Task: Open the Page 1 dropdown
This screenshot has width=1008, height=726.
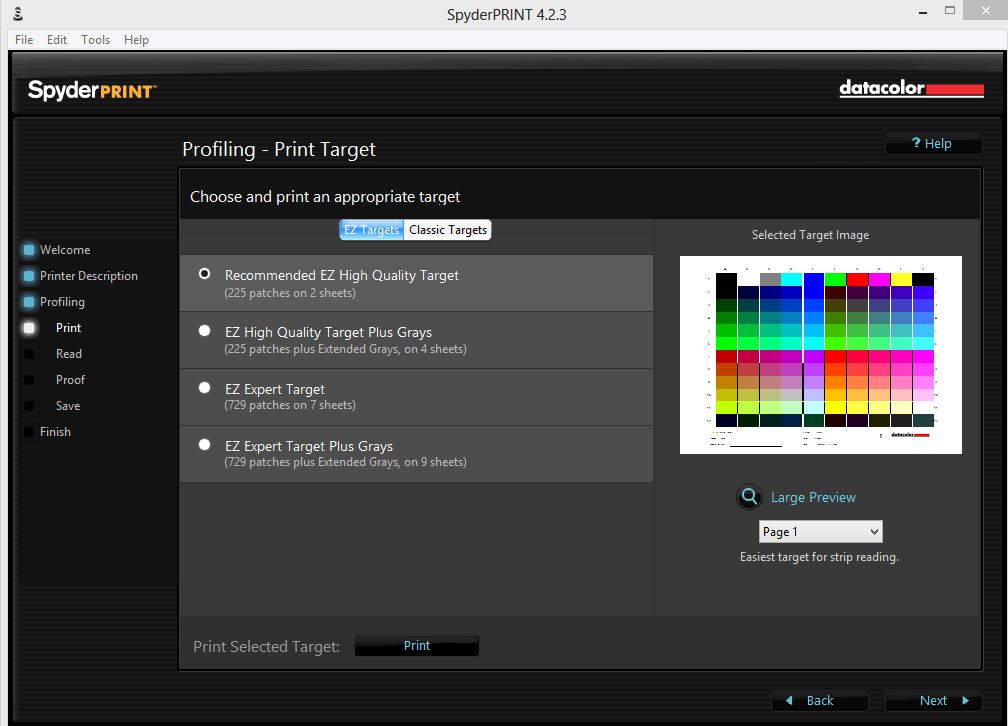Action: (x=820, y=532)
